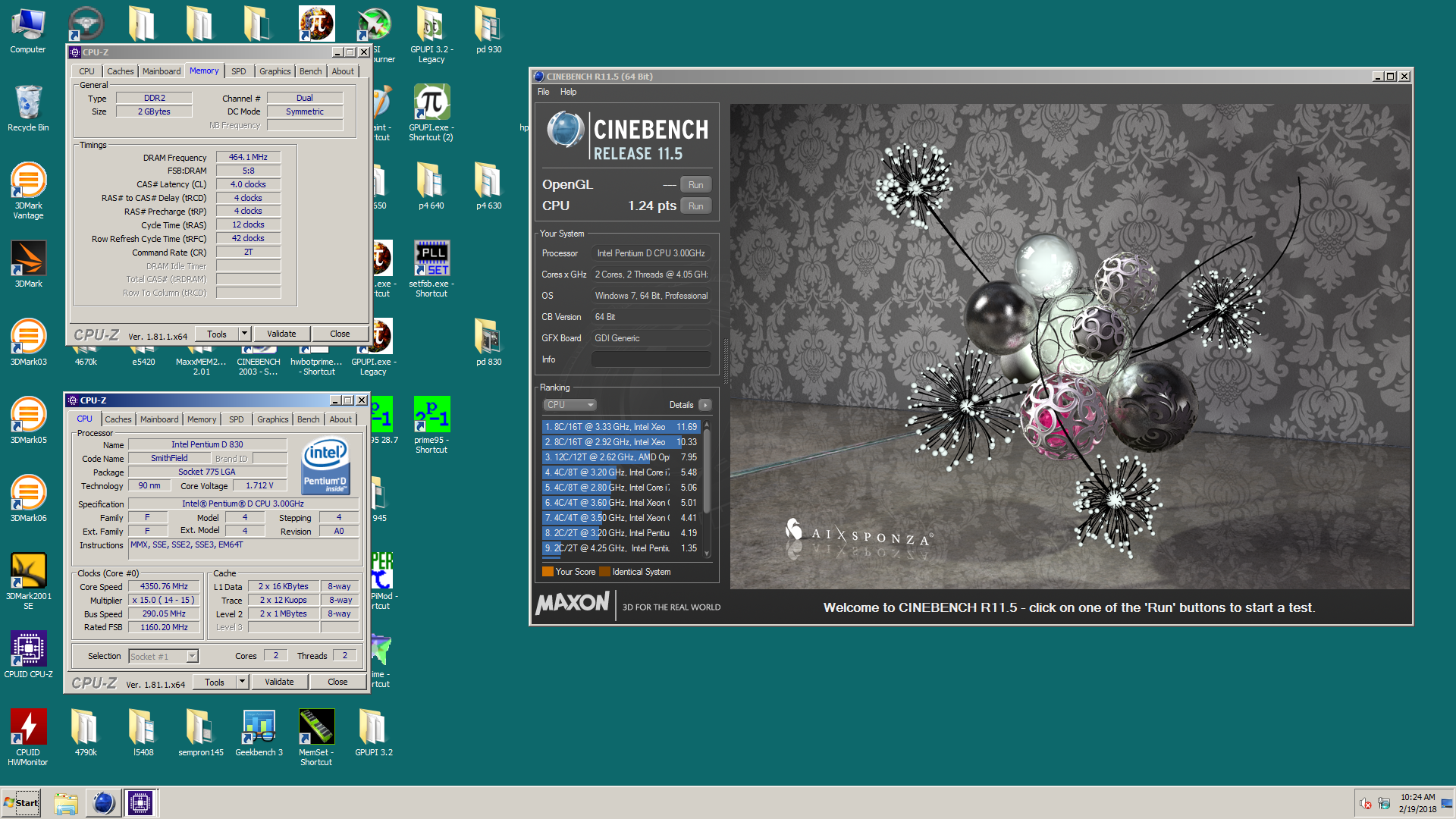Click Validate in lower CPU-Z window

[x=279, y=682]
